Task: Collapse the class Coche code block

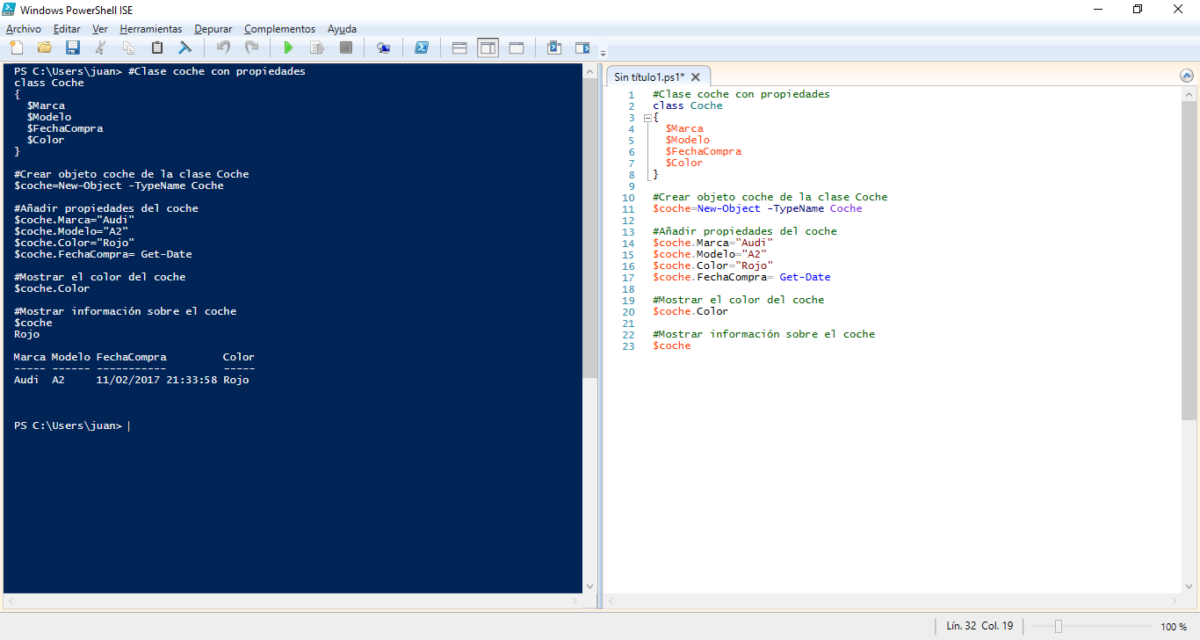Action: click(x=647, y=117)
